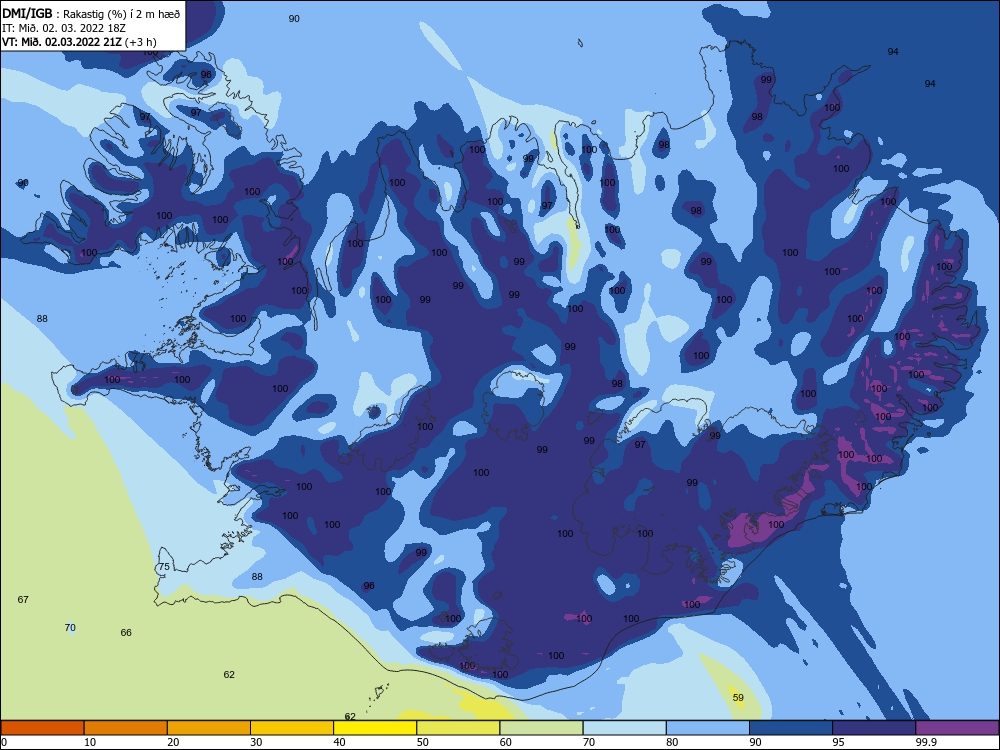
Task: Select the bright yellow 40–50 legend swatch
Action: [x=375, y=728]
